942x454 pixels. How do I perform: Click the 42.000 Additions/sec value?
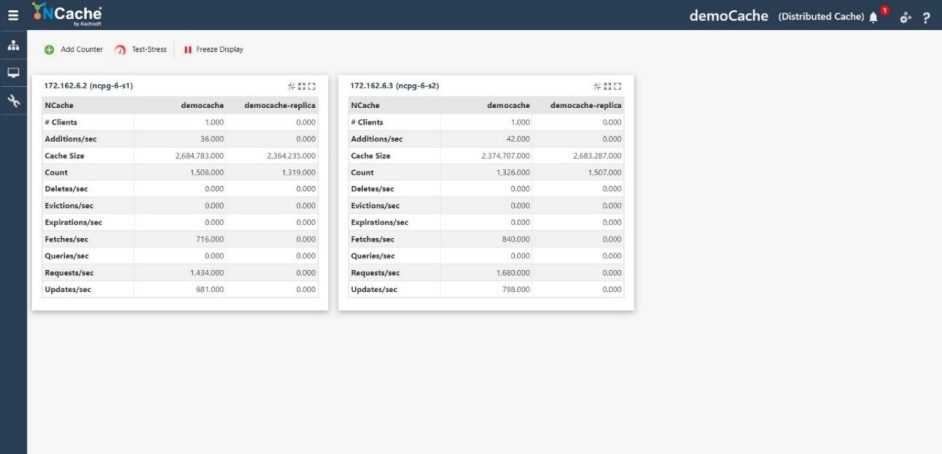click(x=518, y=139)
